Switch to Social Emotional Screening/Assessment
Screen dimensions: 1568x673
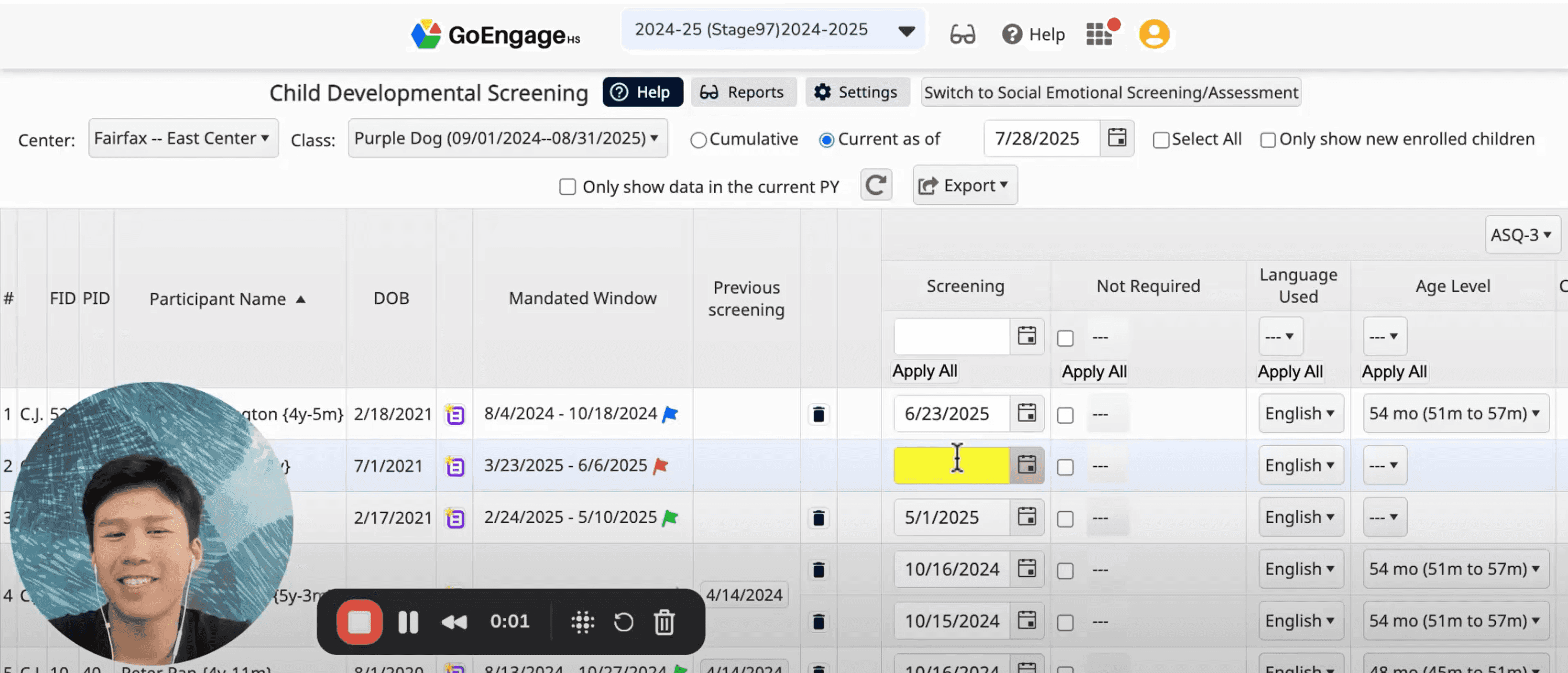point(1110,93)
